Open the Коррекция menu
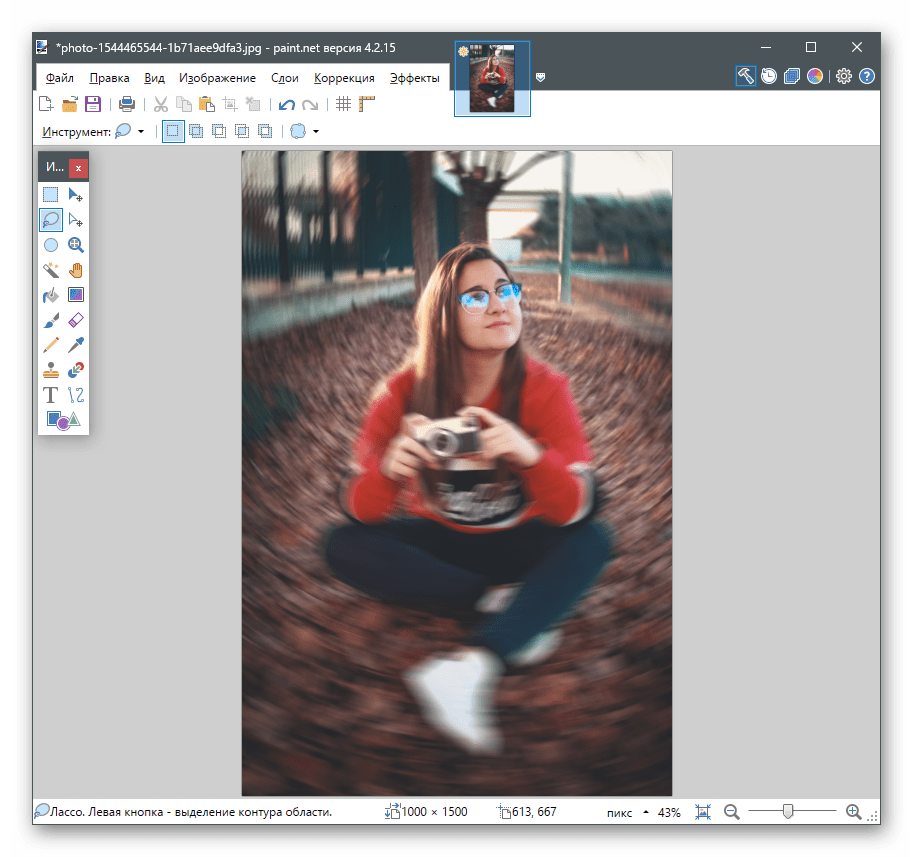The height and width of the screenshot is (857, 913). [344, 78]
